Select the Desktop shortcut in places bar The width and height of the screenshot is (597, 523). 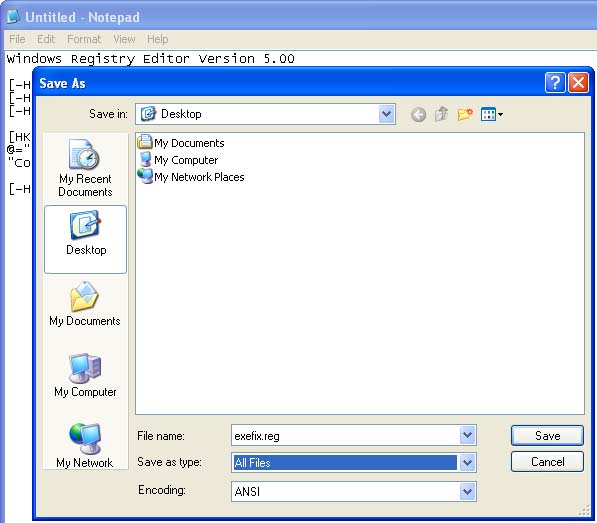pos(86,239)
